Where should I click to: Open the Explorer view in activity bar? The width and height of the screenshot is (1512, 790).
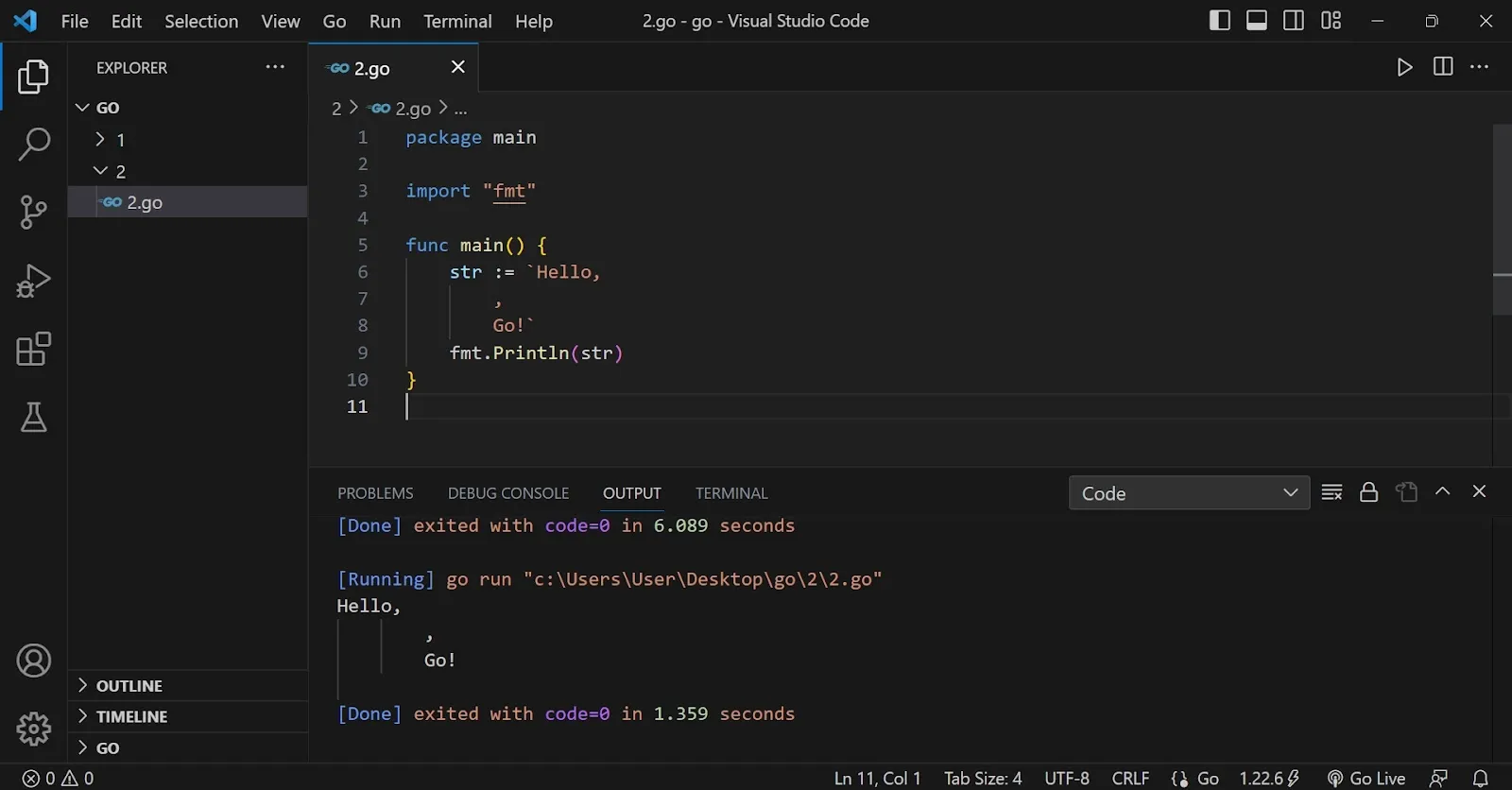[33, 77]
